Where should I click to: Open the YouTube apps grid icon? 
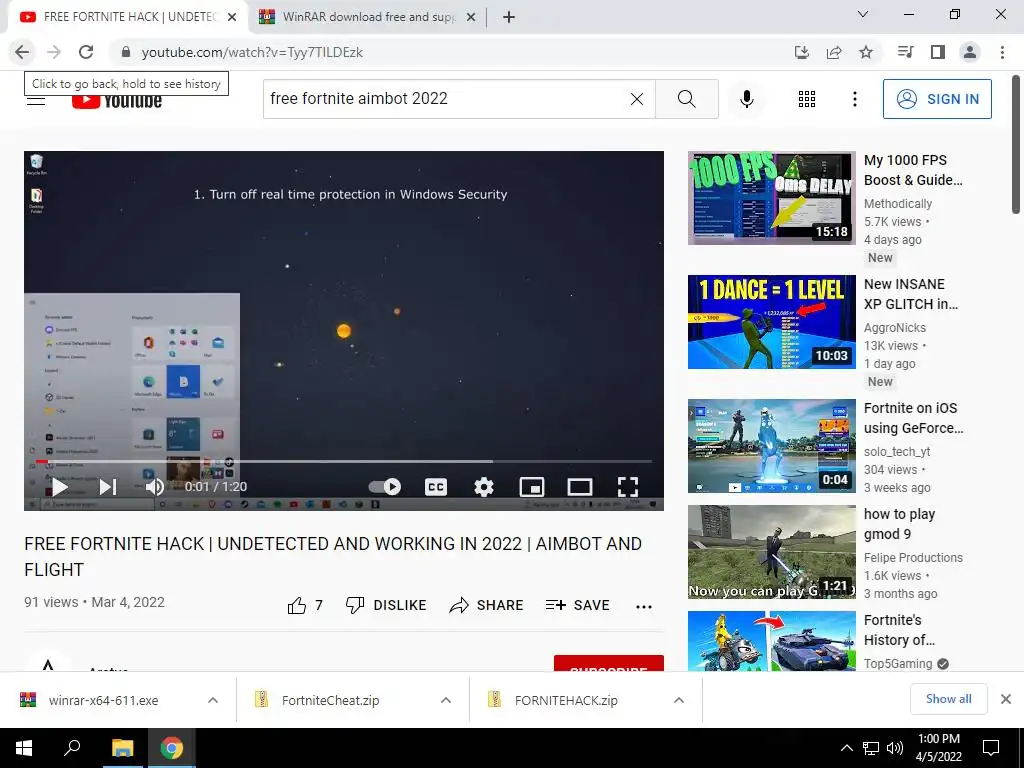[x=807, y=99]
